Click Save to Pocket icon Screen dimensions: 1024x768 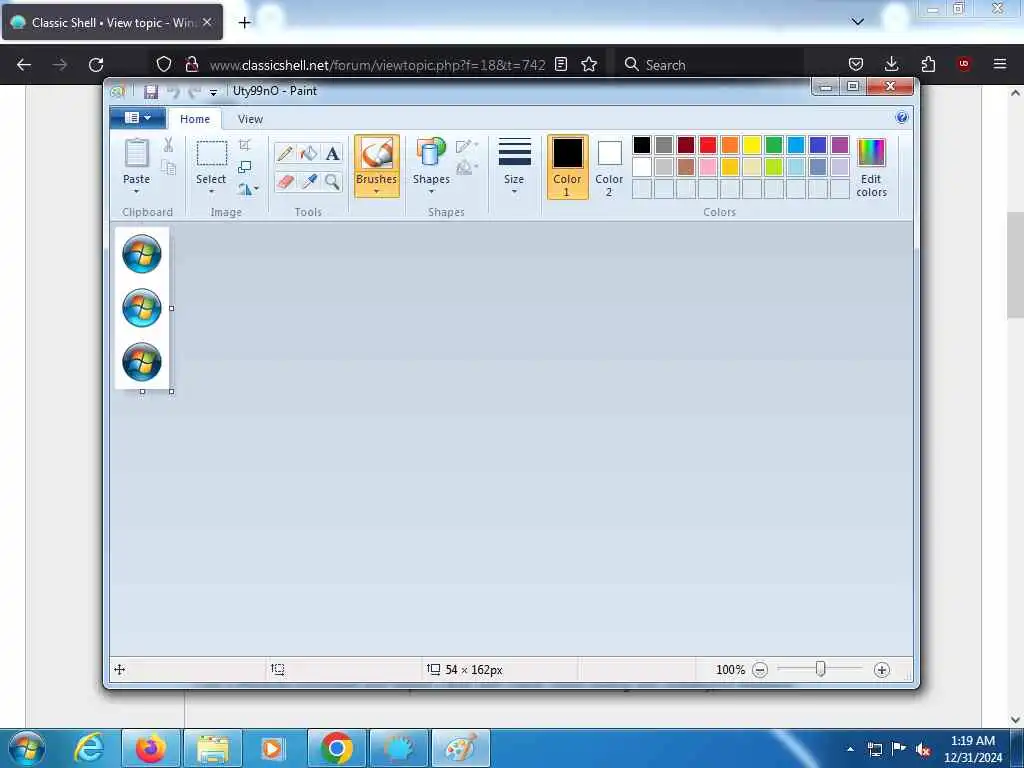[x=856, y=64]
